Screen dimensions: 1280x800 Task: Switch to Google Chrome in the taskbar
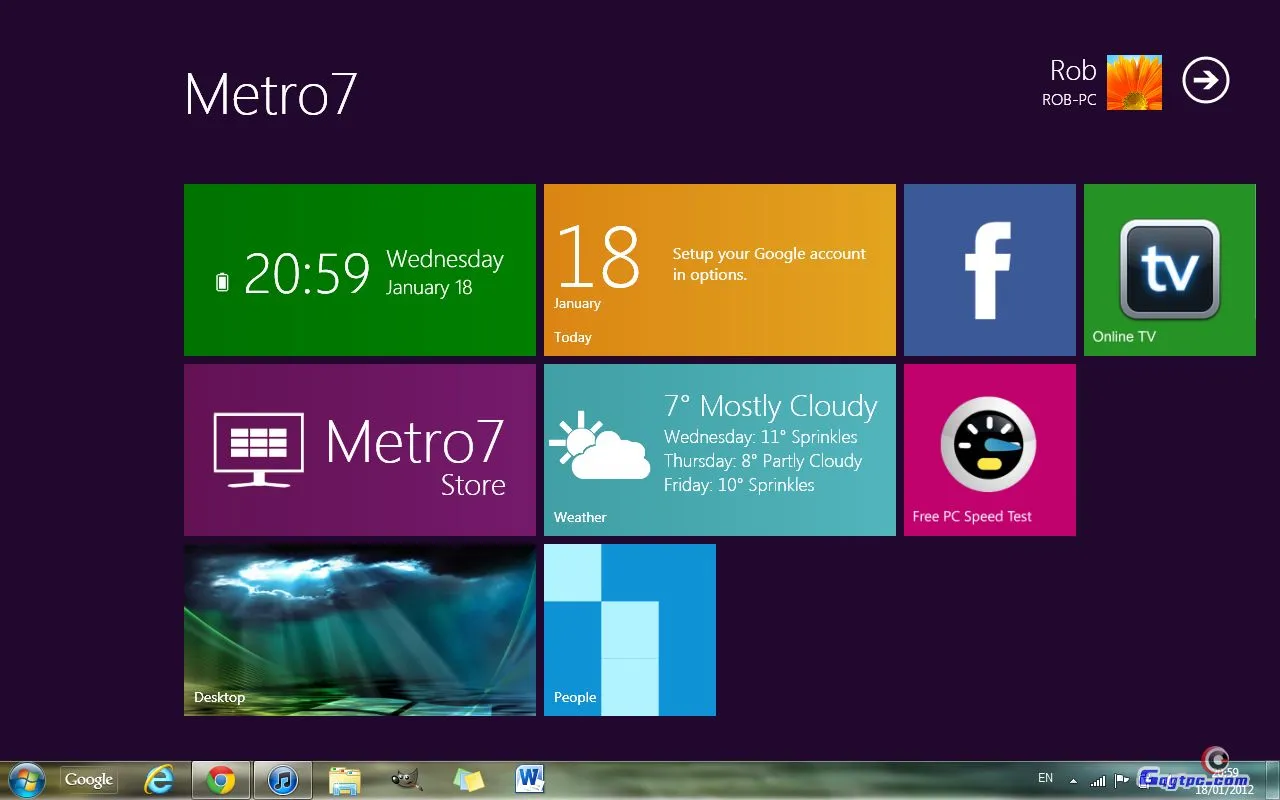pos(221,780)
